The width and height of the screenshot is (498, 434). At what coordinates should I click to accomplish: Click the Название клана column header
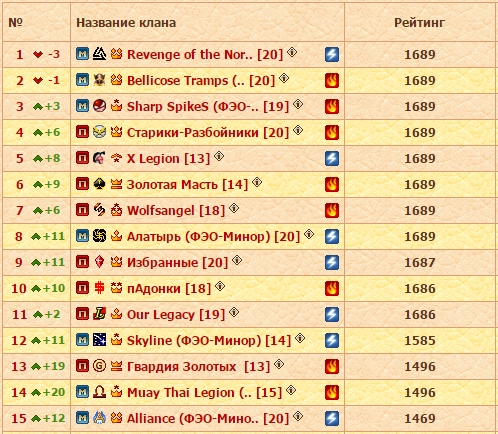(126, 23)
